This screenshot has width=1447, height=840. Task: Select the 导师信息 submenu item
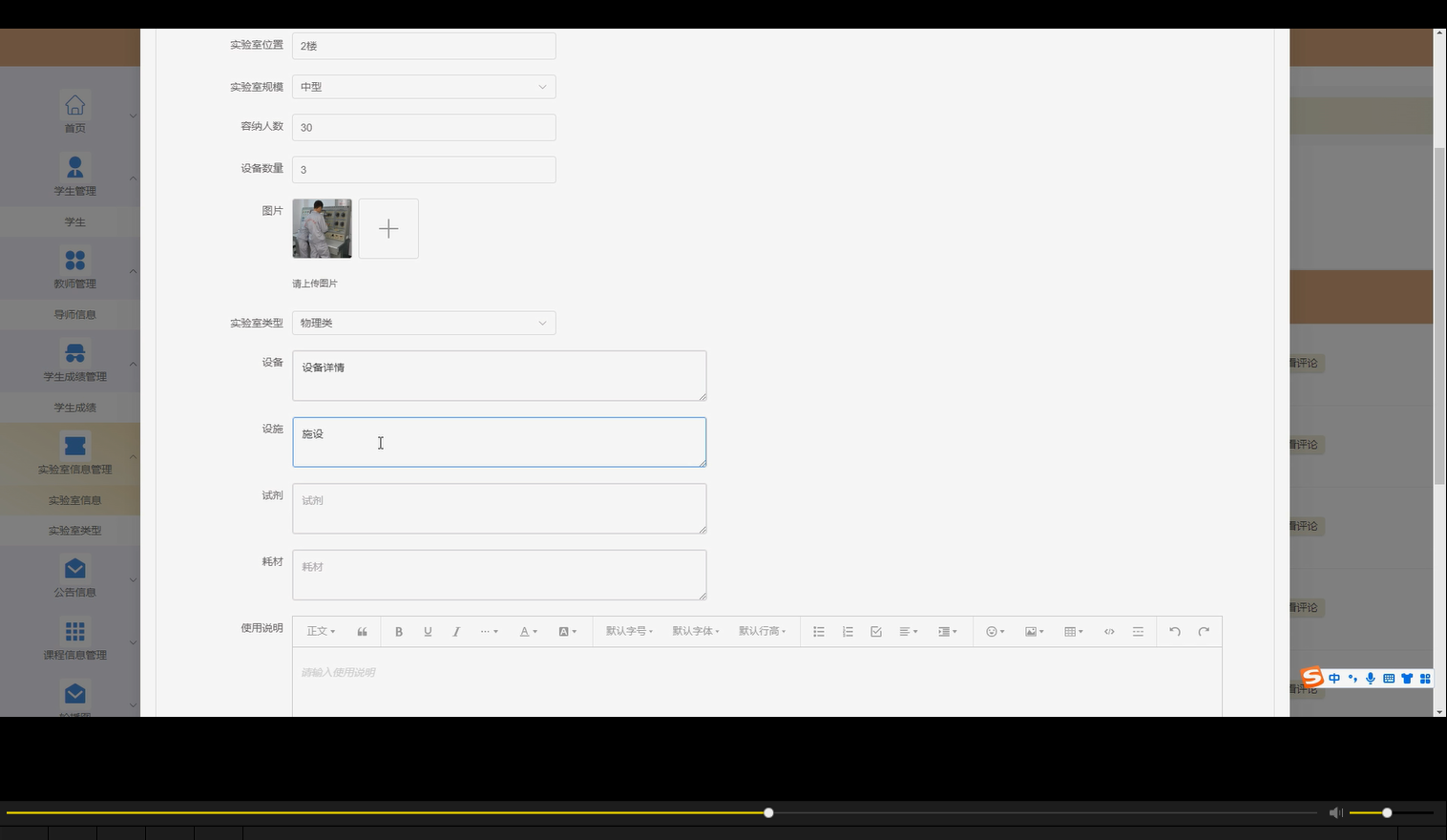74,314
